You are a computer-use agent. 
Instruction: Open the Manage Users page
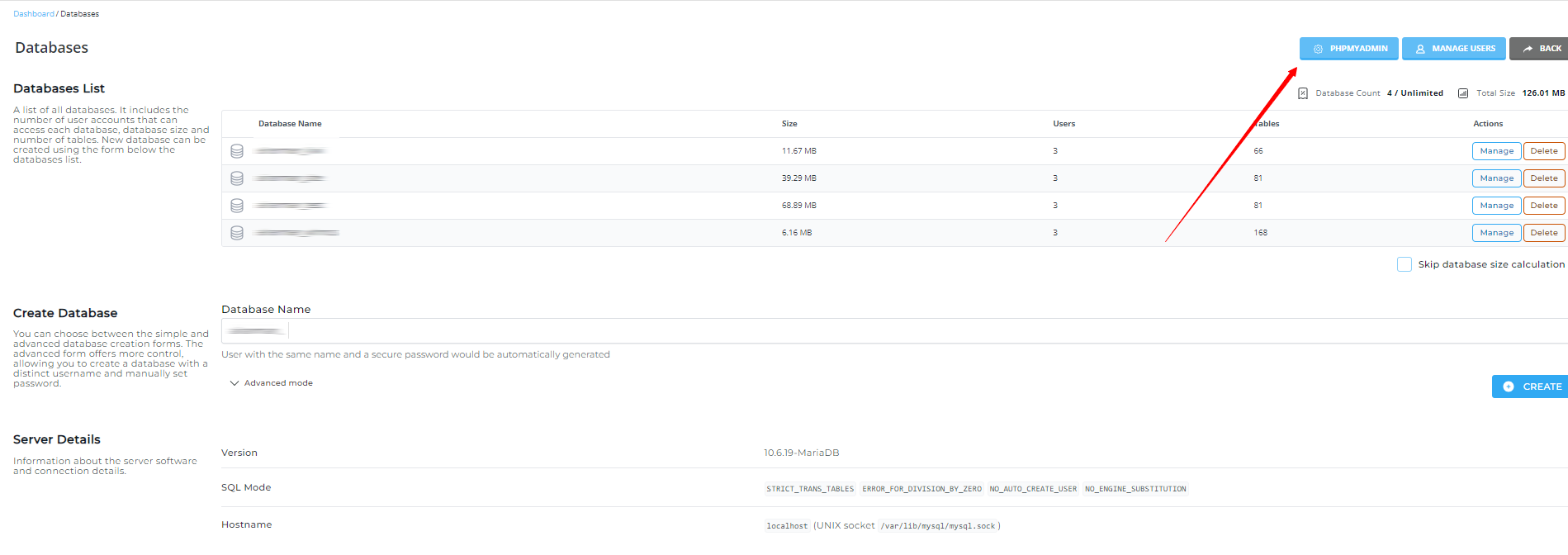(x=1453, y=49)
